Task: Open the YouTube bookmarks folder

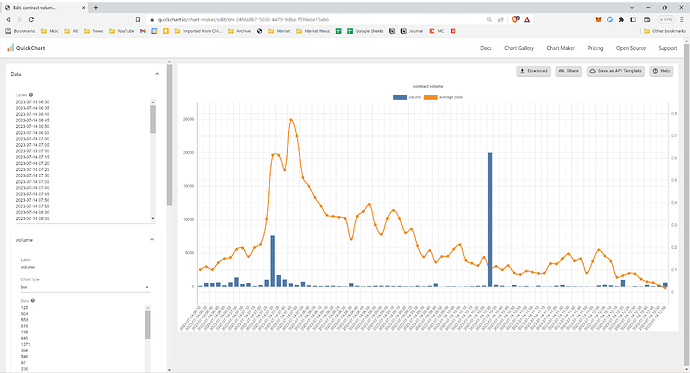Action: coord(121,31)
